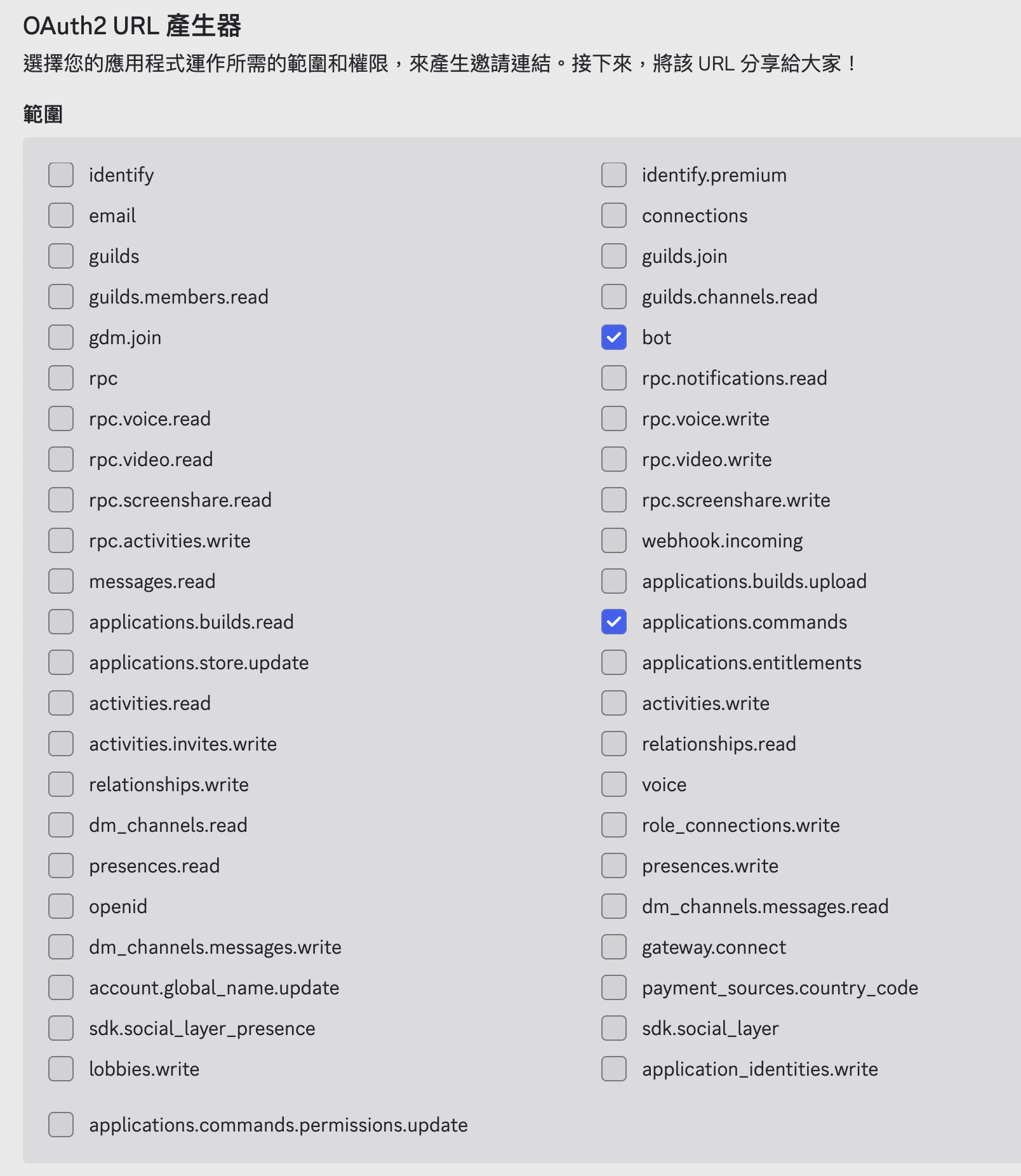Uncheck the applications.commands scope checkbox
Image resolution: width=1021 pixels, height=1176 pixels.
(x=614, y=622)
